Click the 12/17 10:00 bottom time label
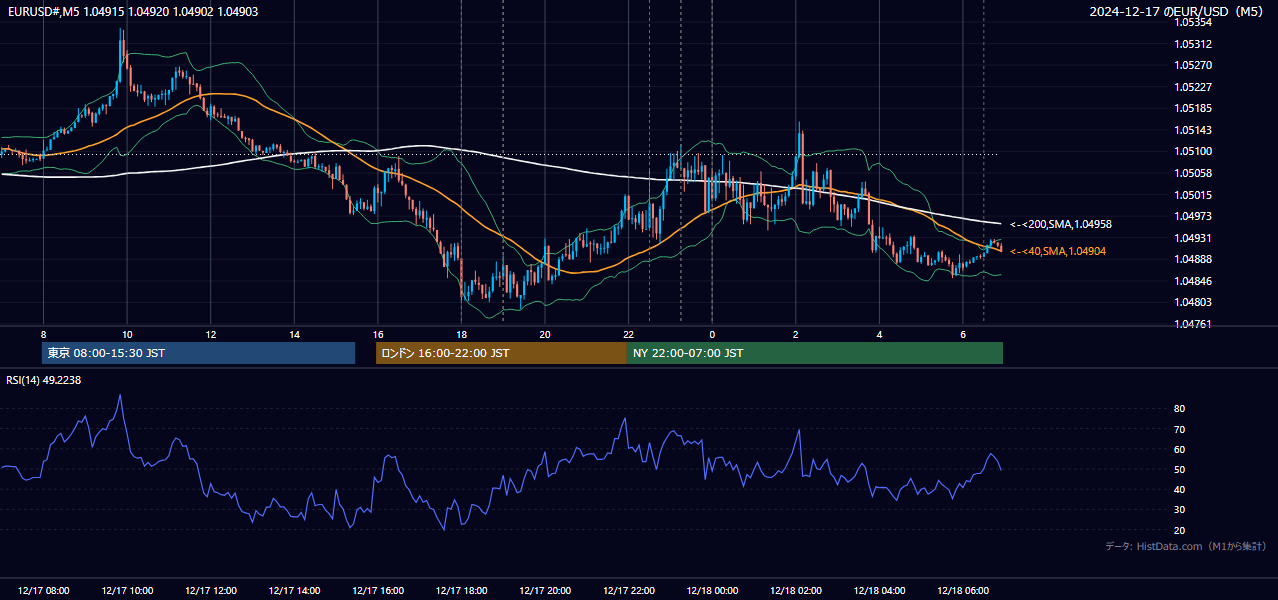Screen dimensions: 1278x600 click(x=127, y=591)
